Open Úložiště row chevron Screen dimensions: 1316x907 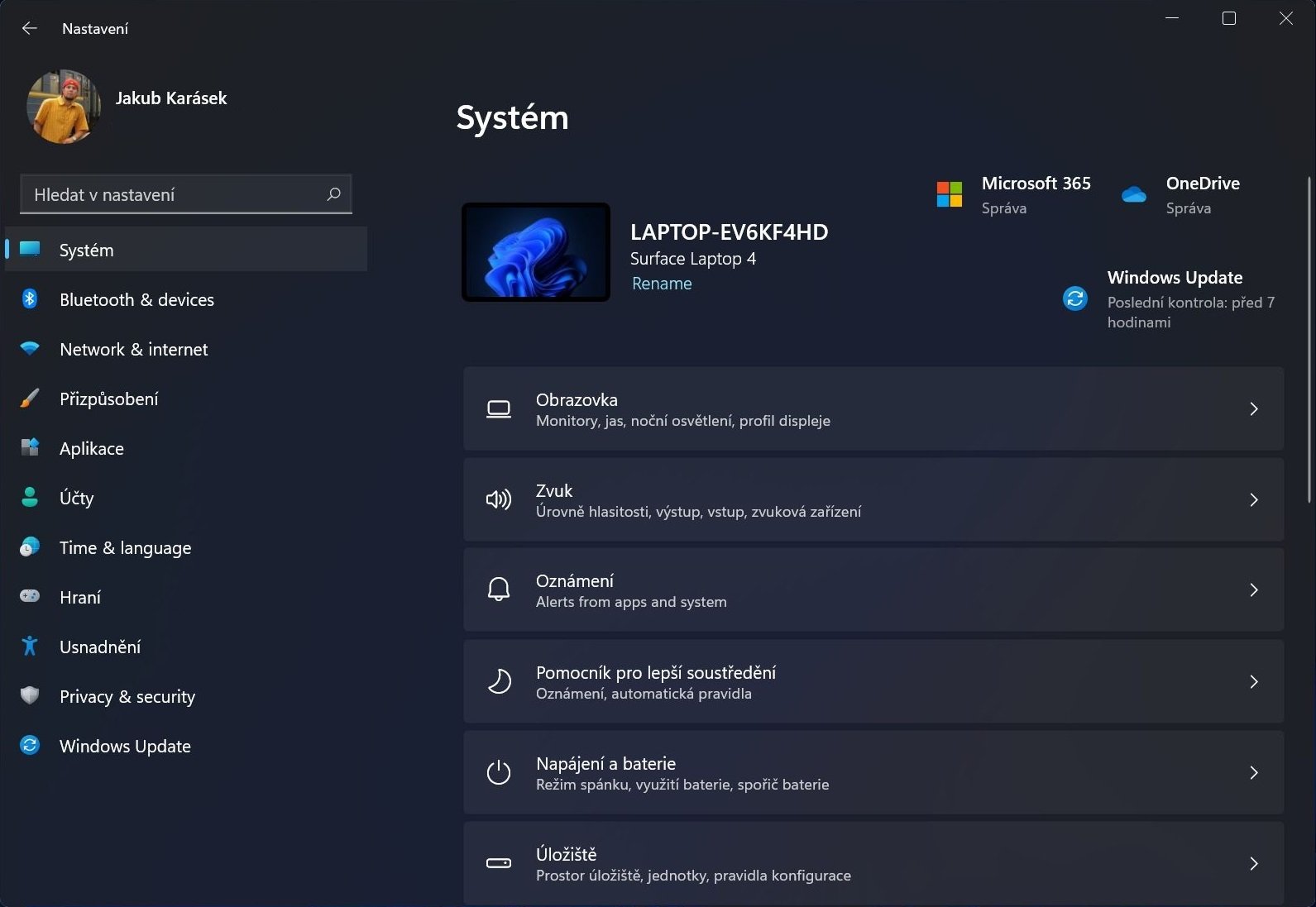1254,863
